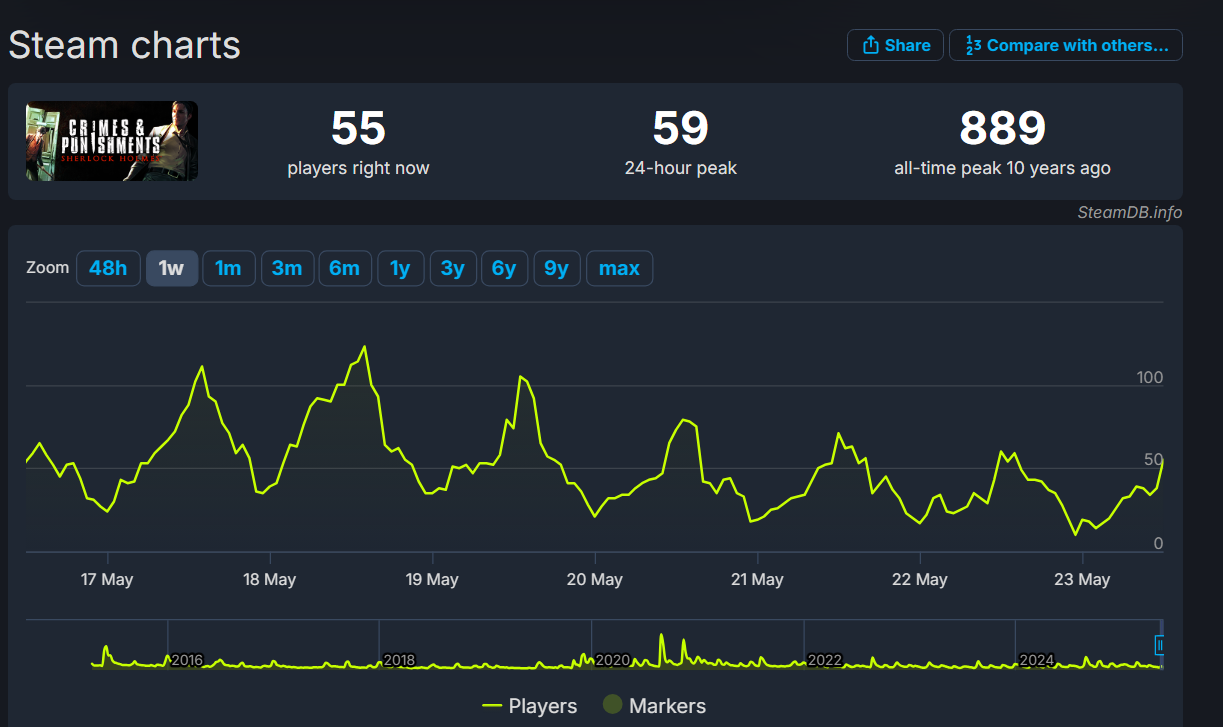Click the 2022 label in navigator
The image size is (1223, 727).
(x=825, y=661)
